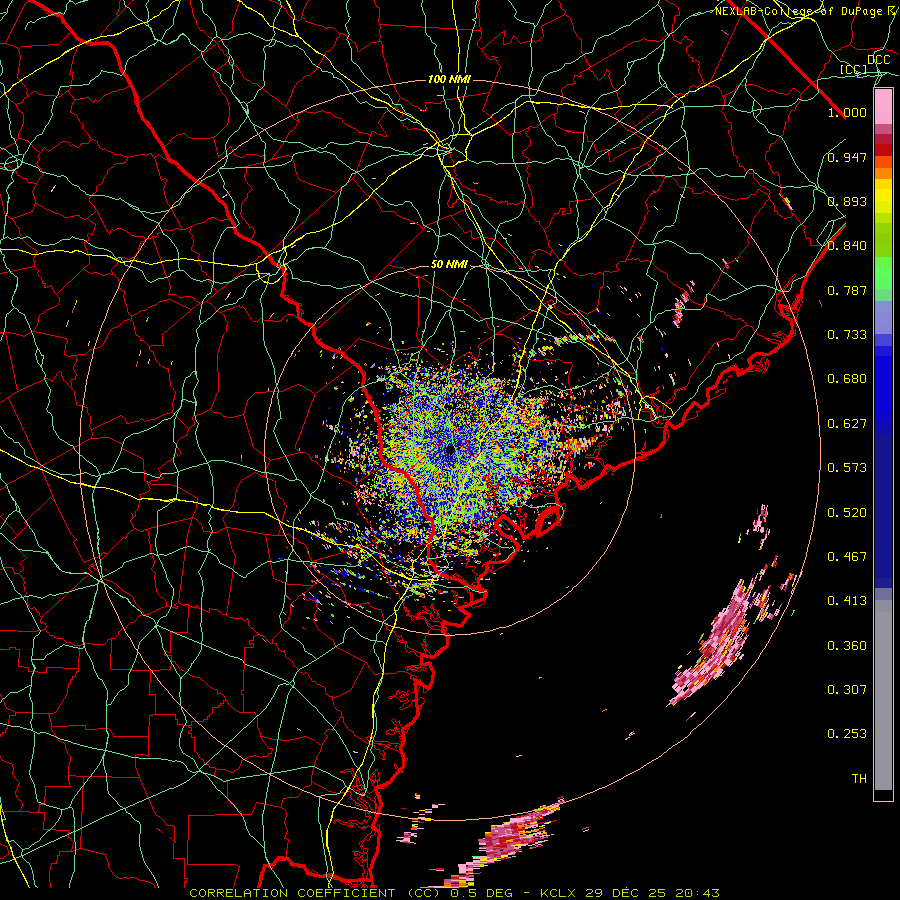The height and width of the screenshot is (900, 900).
Task: Click the 0.627 scale value
Action: (x=847, y=424)
